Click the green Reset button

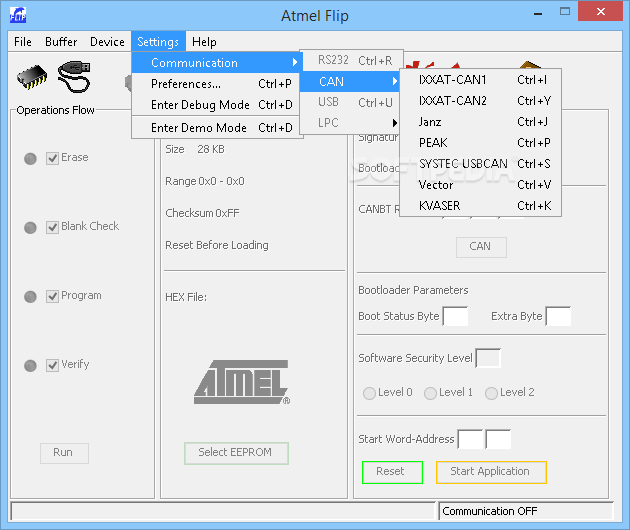[392, 472]
